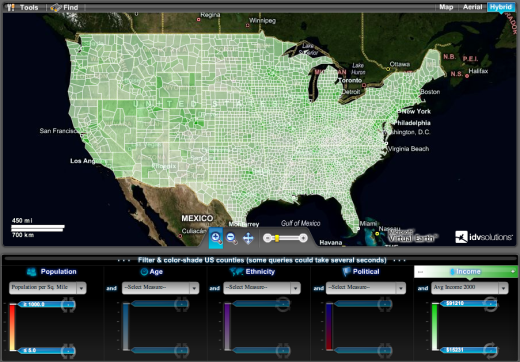Click the Gulf of Mexico label
The width and height of the screenshot is (520, 362).
tap(301, 223)
